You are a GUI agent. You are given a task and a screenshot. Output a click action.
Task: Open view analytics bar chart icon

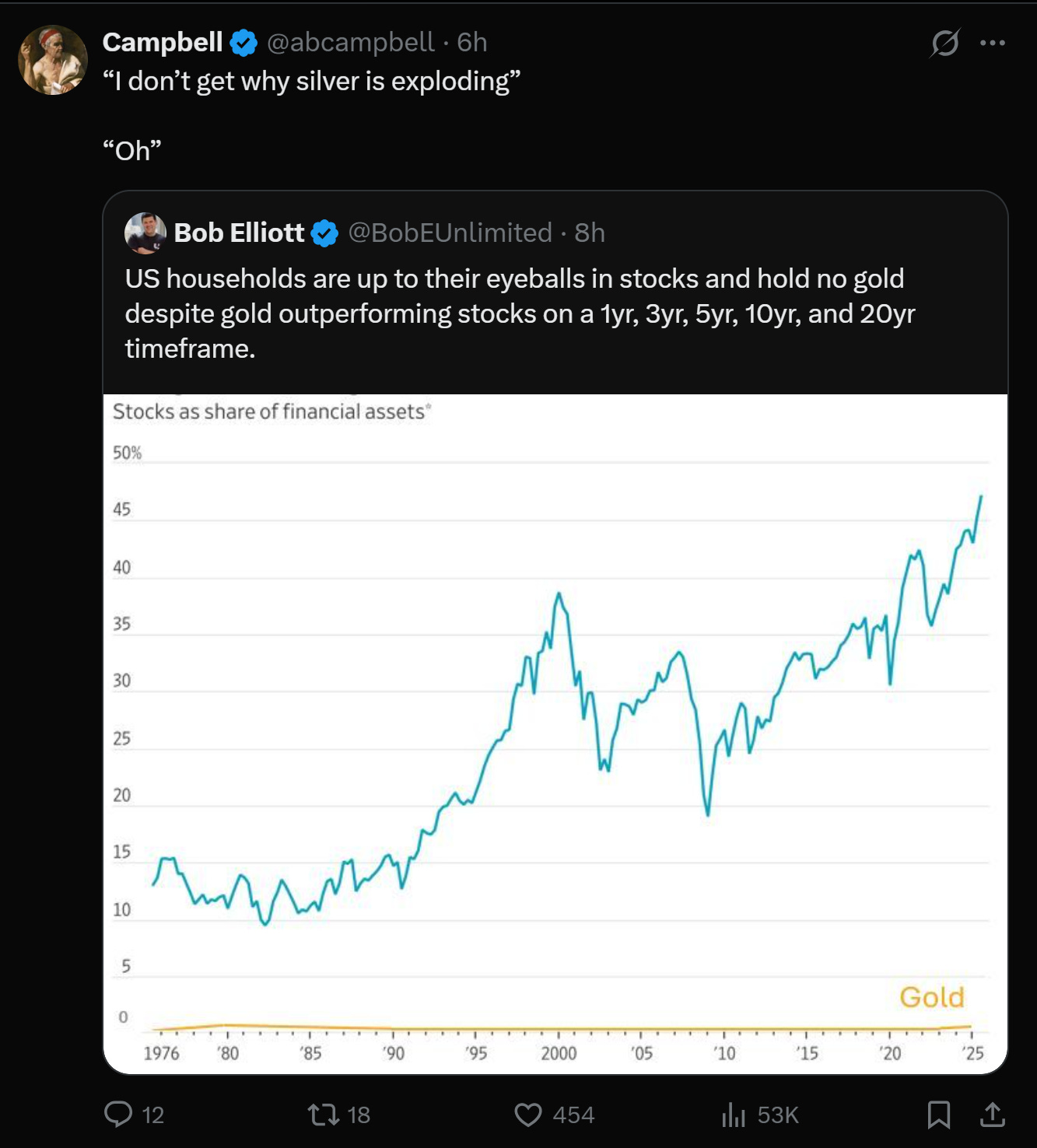click(733, 1115)
